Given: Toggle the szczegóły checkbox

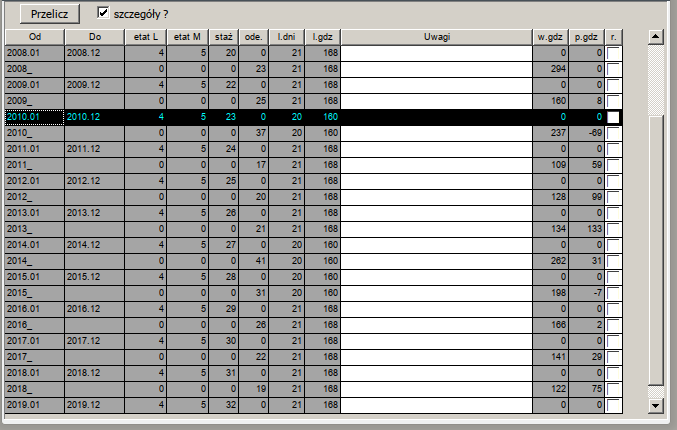Looking at the screenshot, I should [103, 13].
